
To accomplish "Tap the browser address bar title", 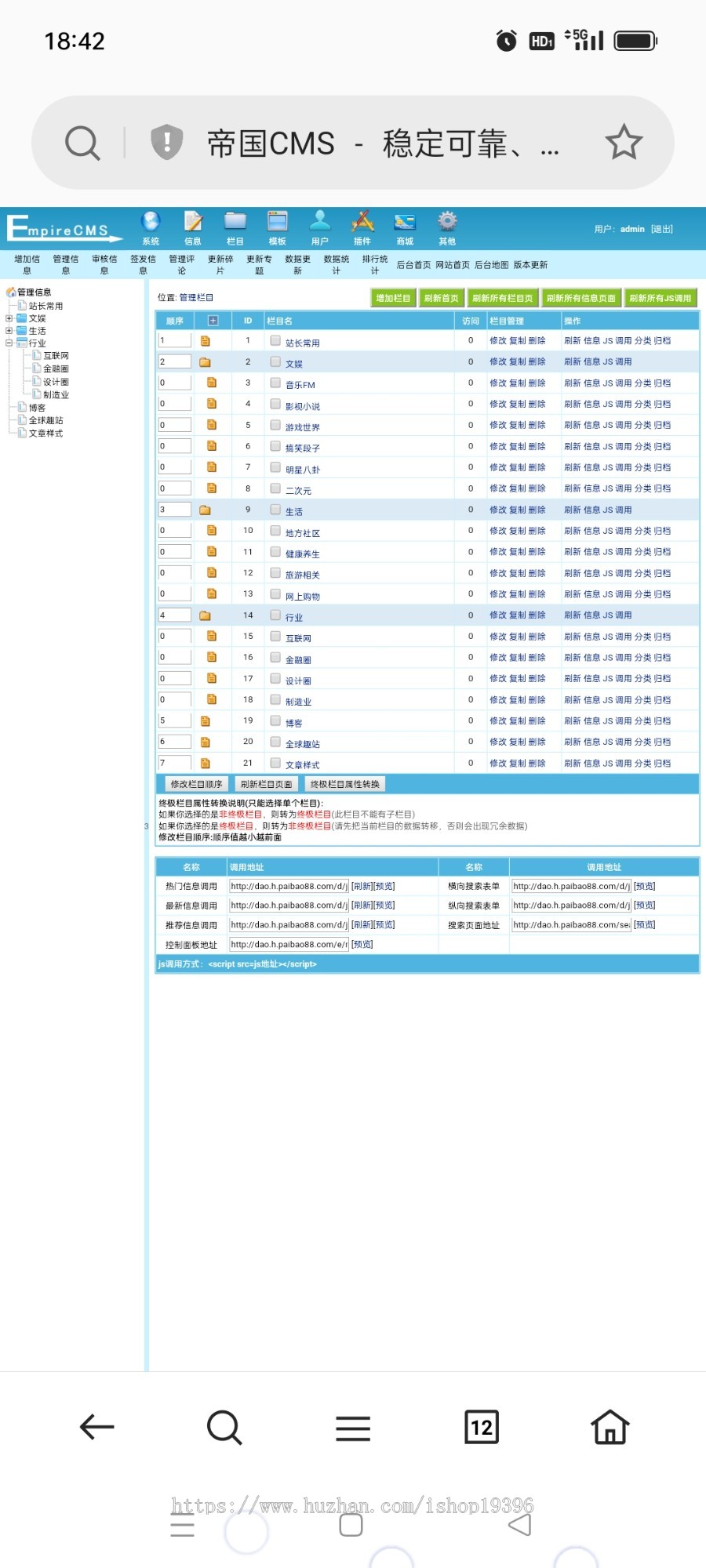I will pyautogui.click(x=384, y=143).
